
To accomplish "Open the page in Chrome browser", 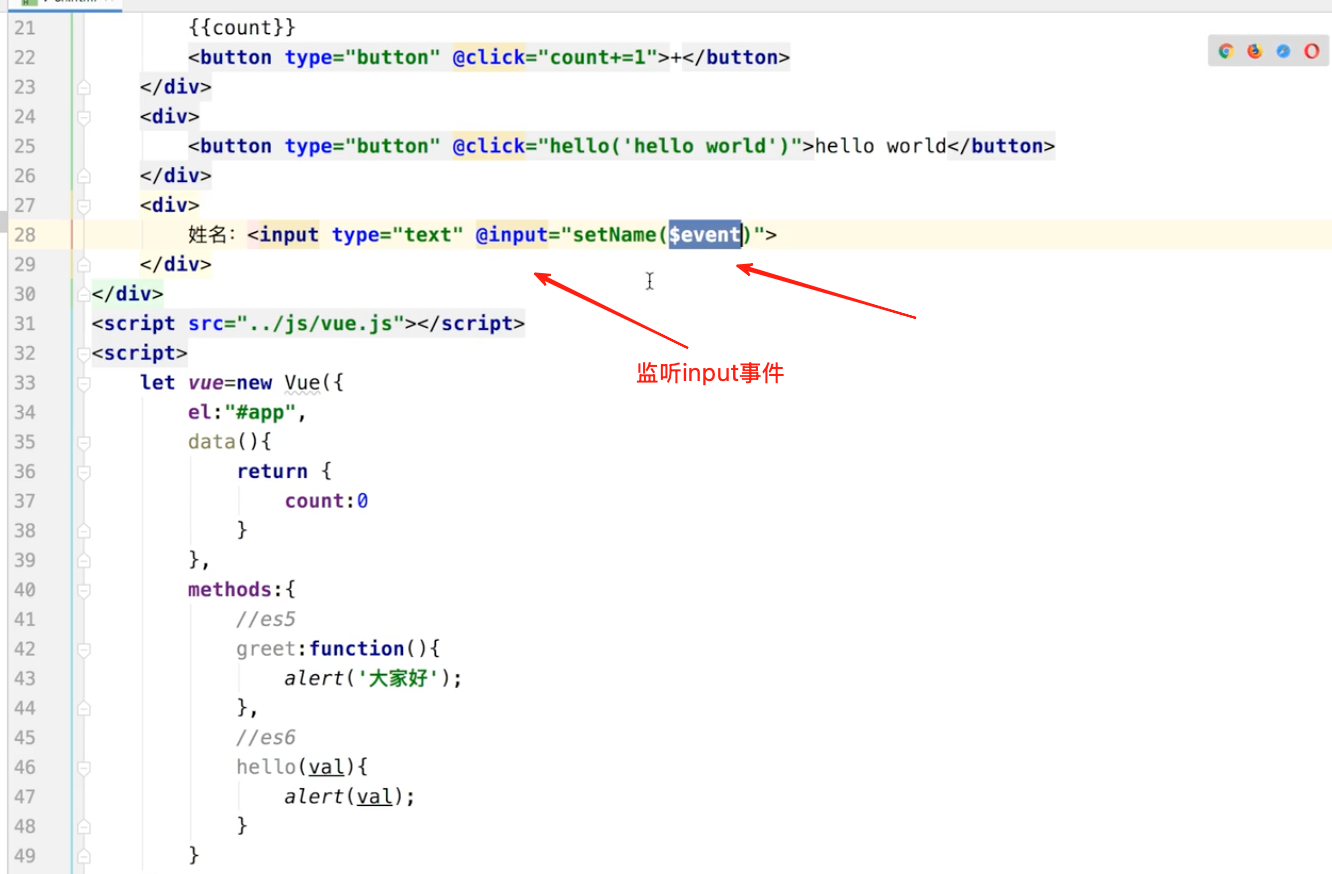I will point(1226,51).
